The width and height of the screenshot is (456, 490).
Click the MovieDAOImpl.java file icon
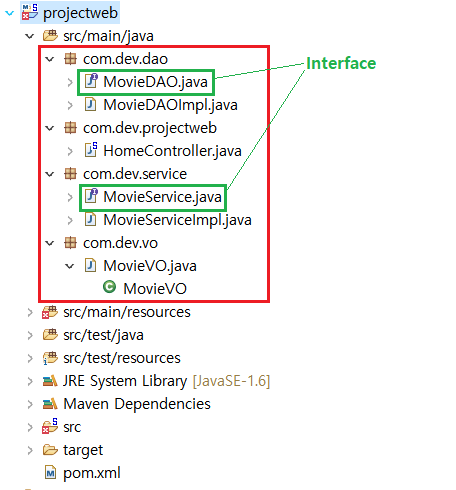90,104
